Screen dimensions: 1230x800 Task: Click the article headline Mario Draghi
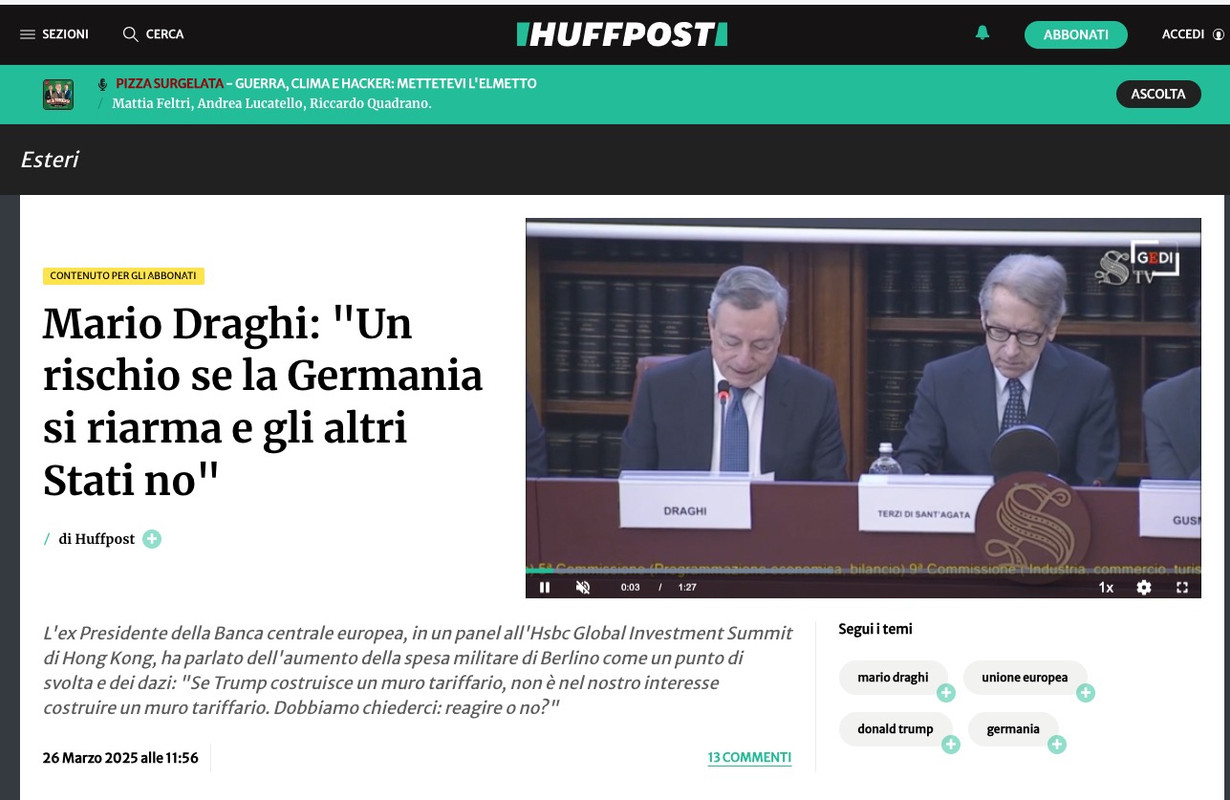click(x=263, y=402)
